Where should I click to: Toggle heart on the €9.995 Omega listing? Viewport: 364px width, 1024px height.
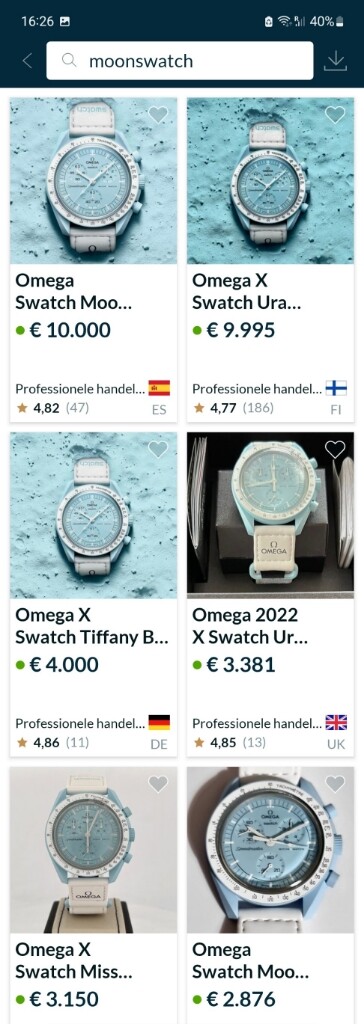pyautogui.click(x=335, y=115)
